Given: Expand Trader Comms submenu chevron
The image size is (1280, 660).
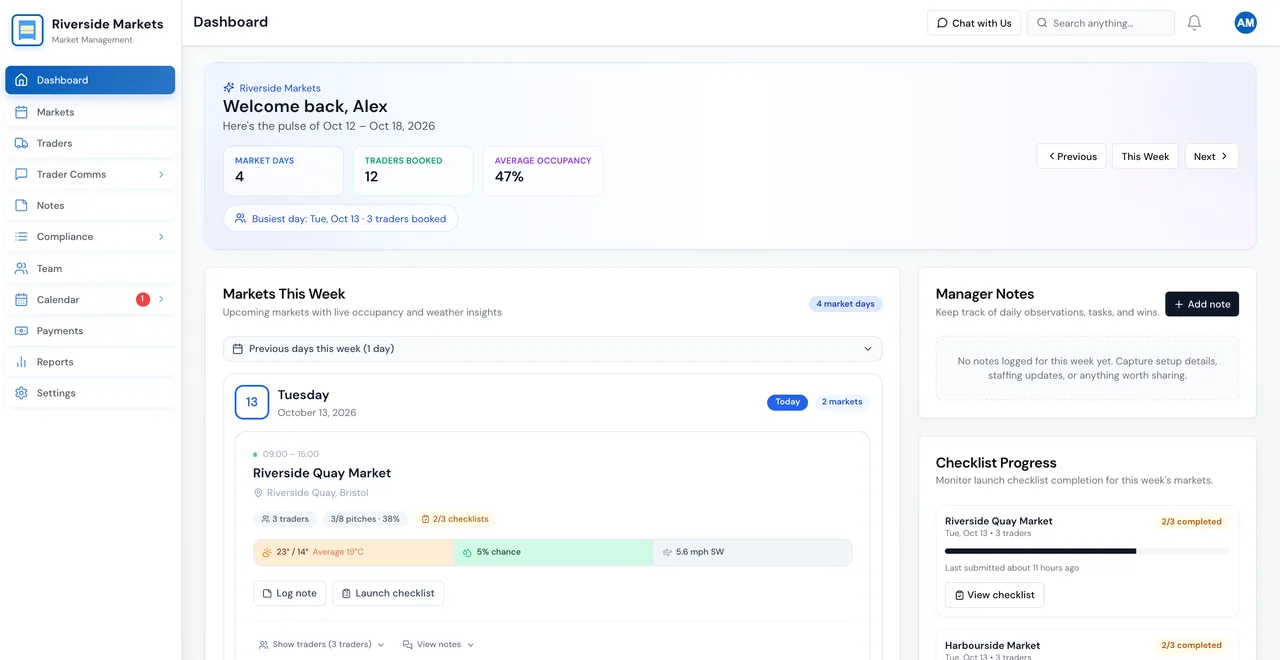Looking at the screenshot, I should coord(161,174).
